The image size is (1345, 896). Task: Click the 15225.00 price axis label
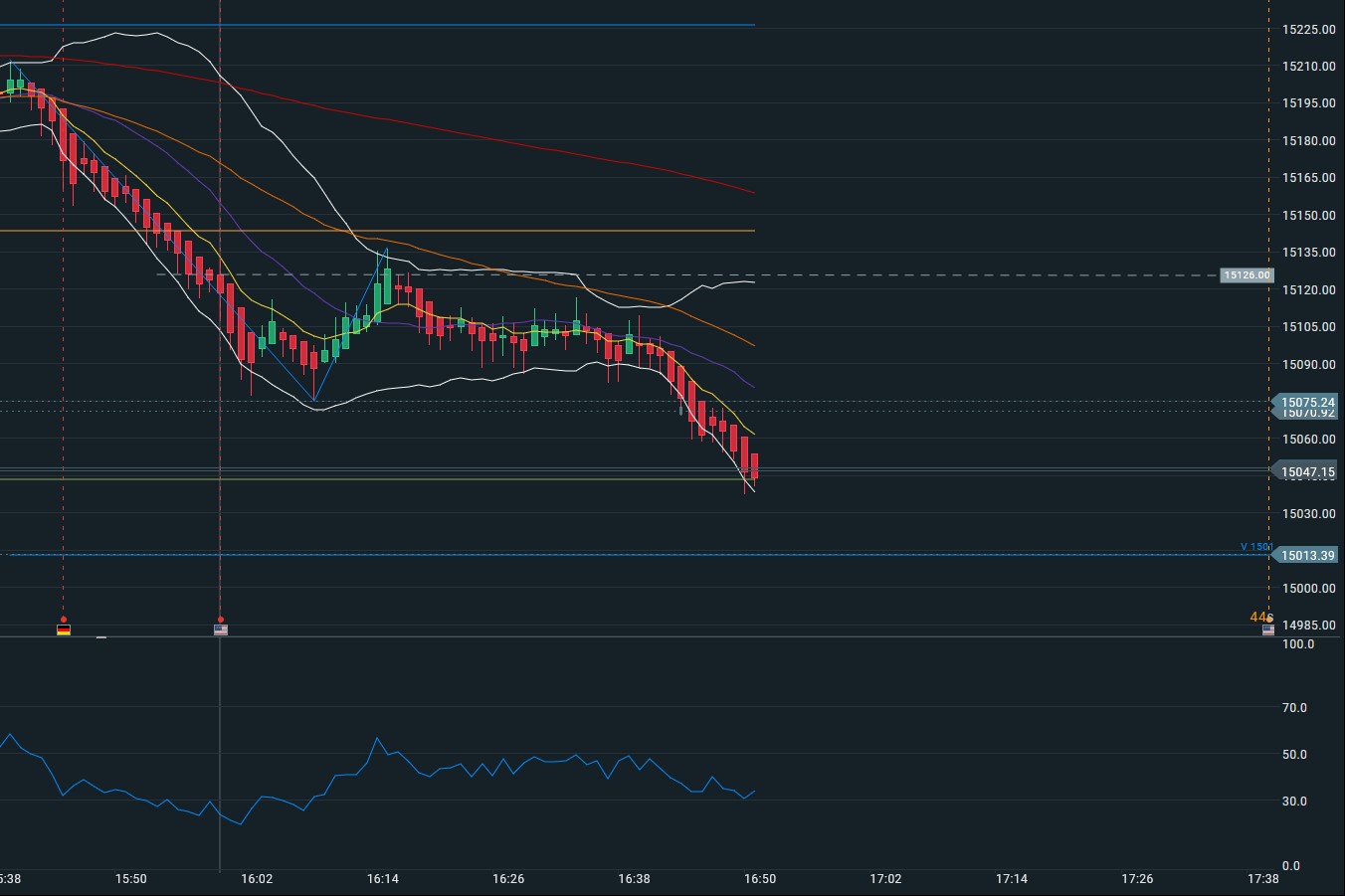pyautogui.click(x=1308, y=30)
